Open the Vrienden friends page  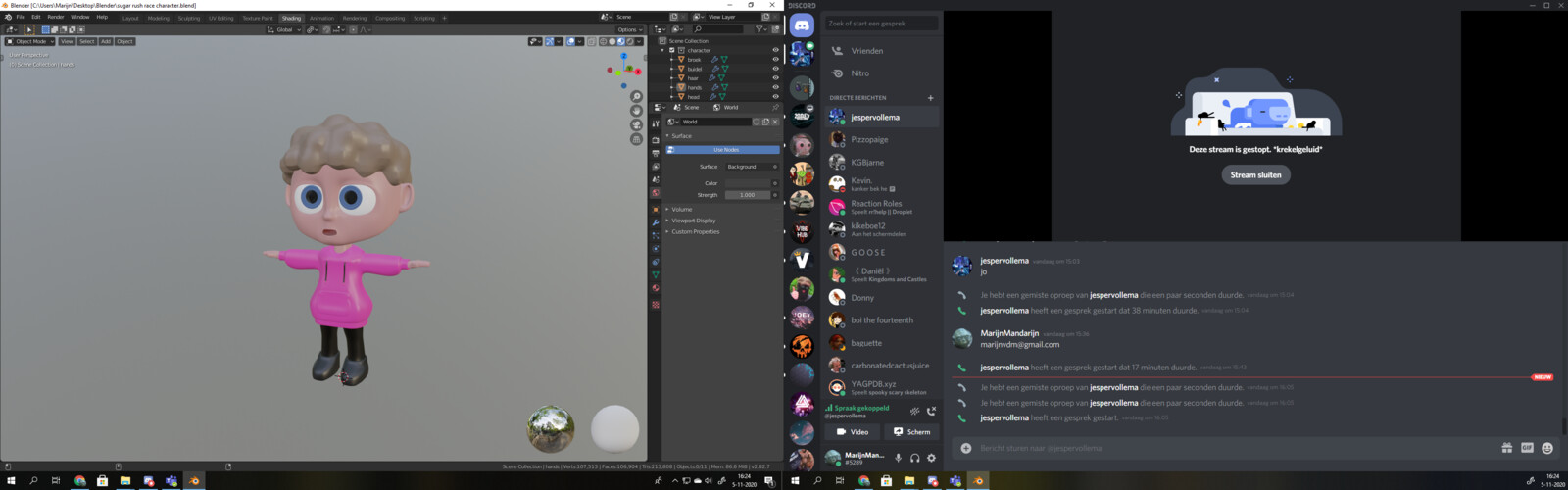880,51
